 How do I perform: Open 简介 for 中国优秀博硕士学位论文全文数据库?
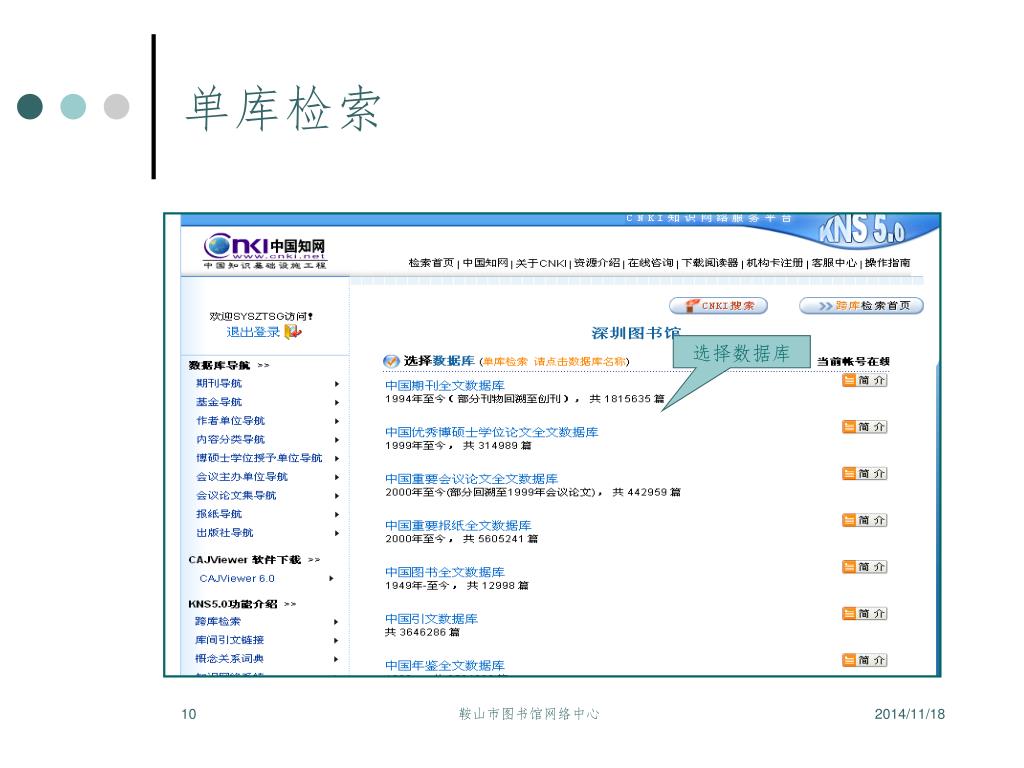pyautogui.click(x=864, y=427)
